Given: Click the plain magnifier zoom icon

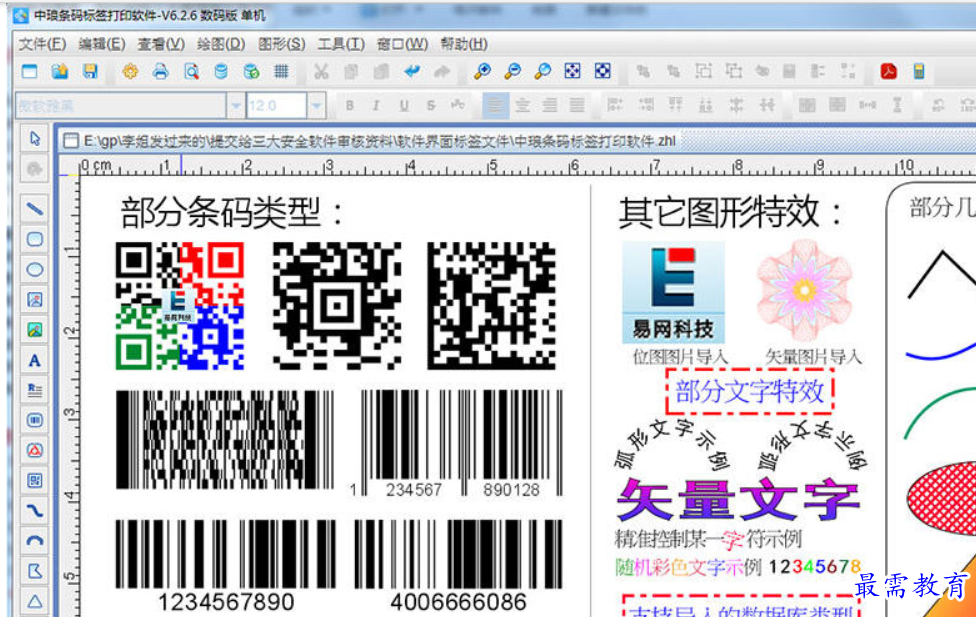Looking at the screenshot, I should pos(542,72).
